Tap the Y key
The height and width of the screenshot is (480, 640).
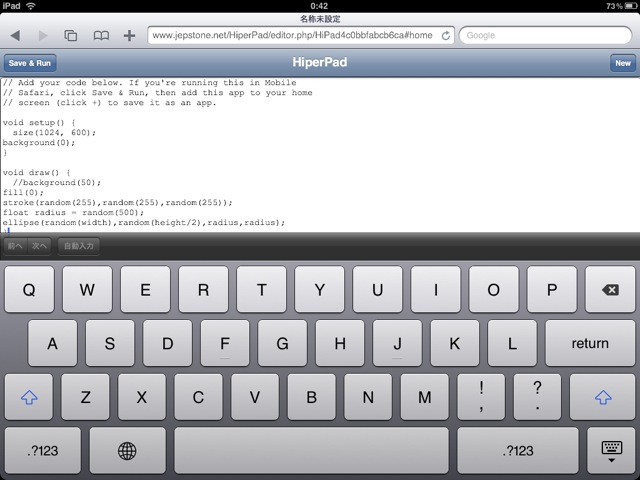coord(320,289)
